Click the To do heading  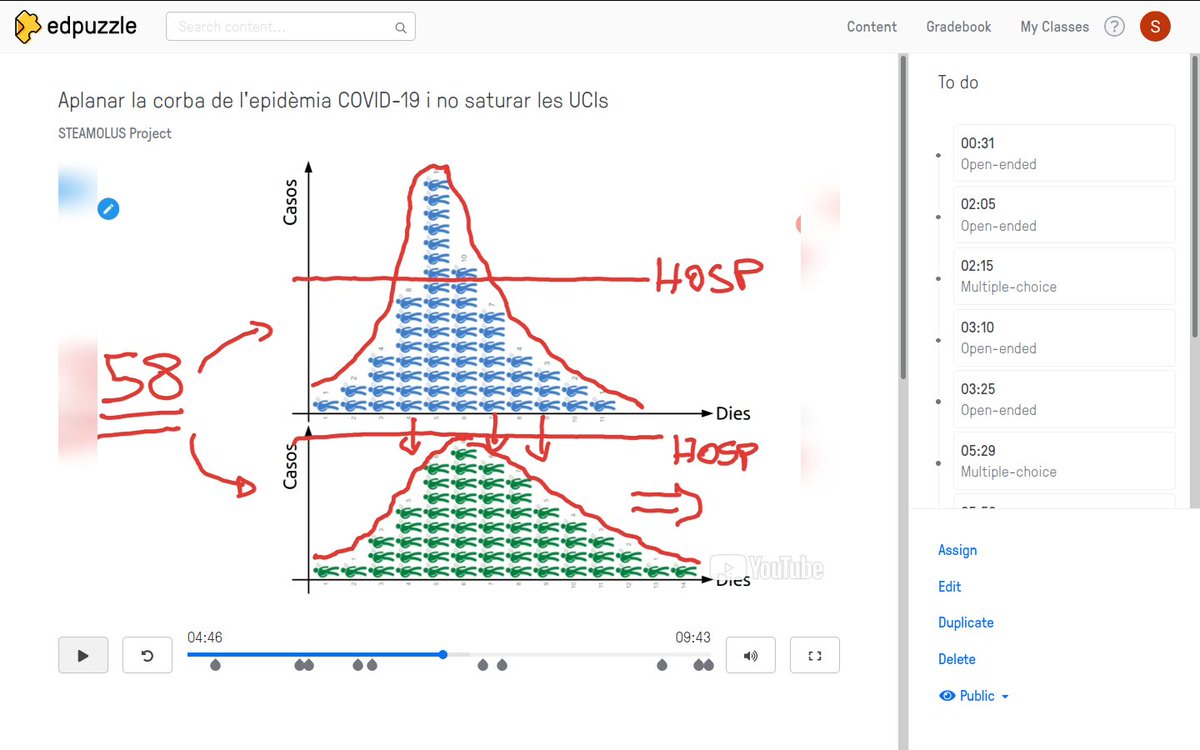[958, 83]
